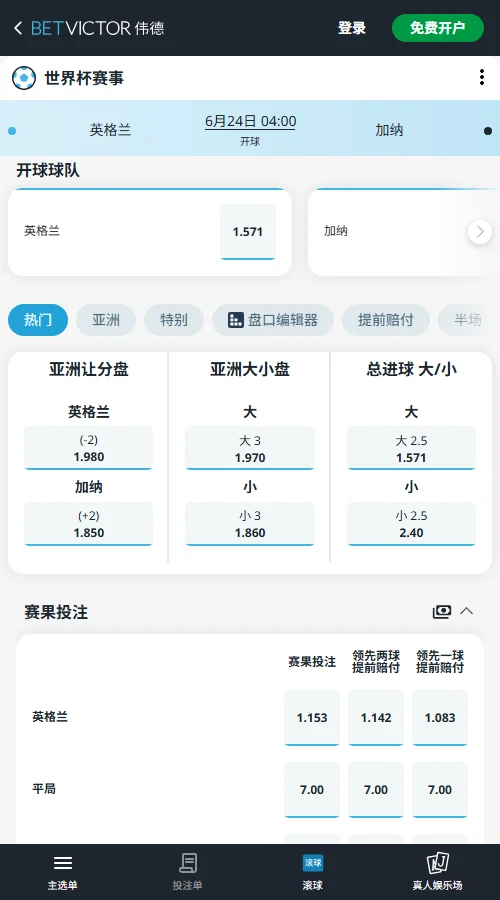The image size is (500, 900).
Task: Switch to the 提前赔付 tab
Action: click(386, 320)
